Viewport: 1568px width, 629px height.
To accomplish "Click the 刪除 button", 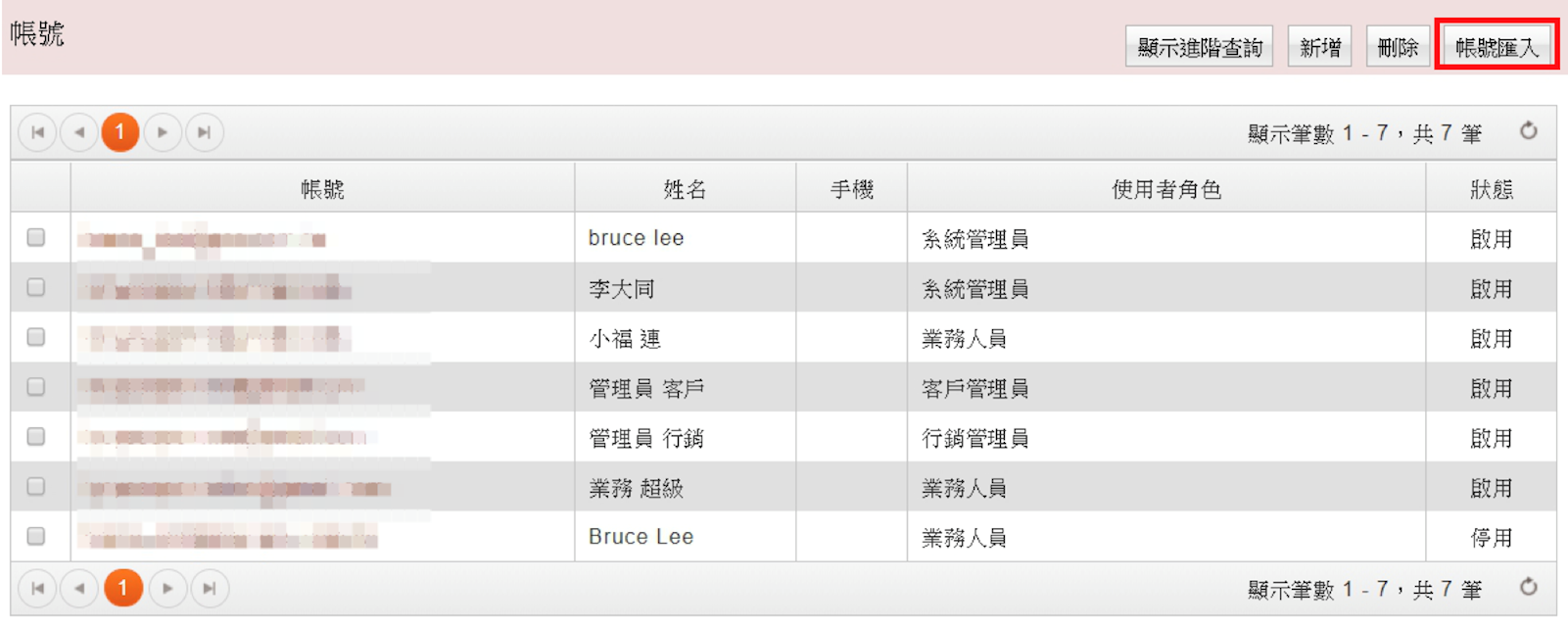I will click(1399, 47).
